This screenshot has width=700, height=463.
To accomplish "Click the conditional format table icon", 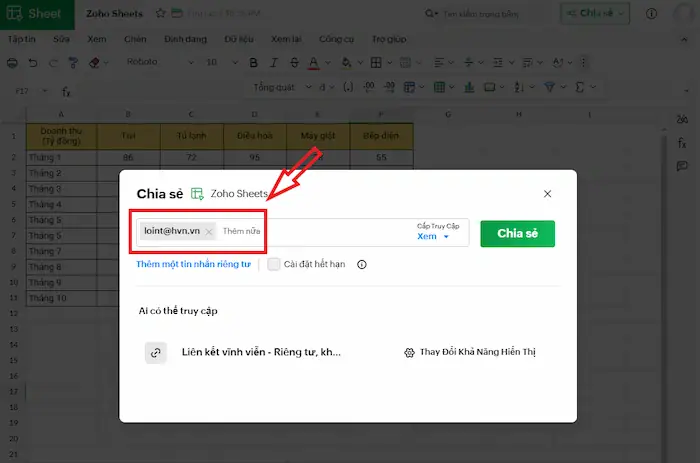I will coord(409,87).
